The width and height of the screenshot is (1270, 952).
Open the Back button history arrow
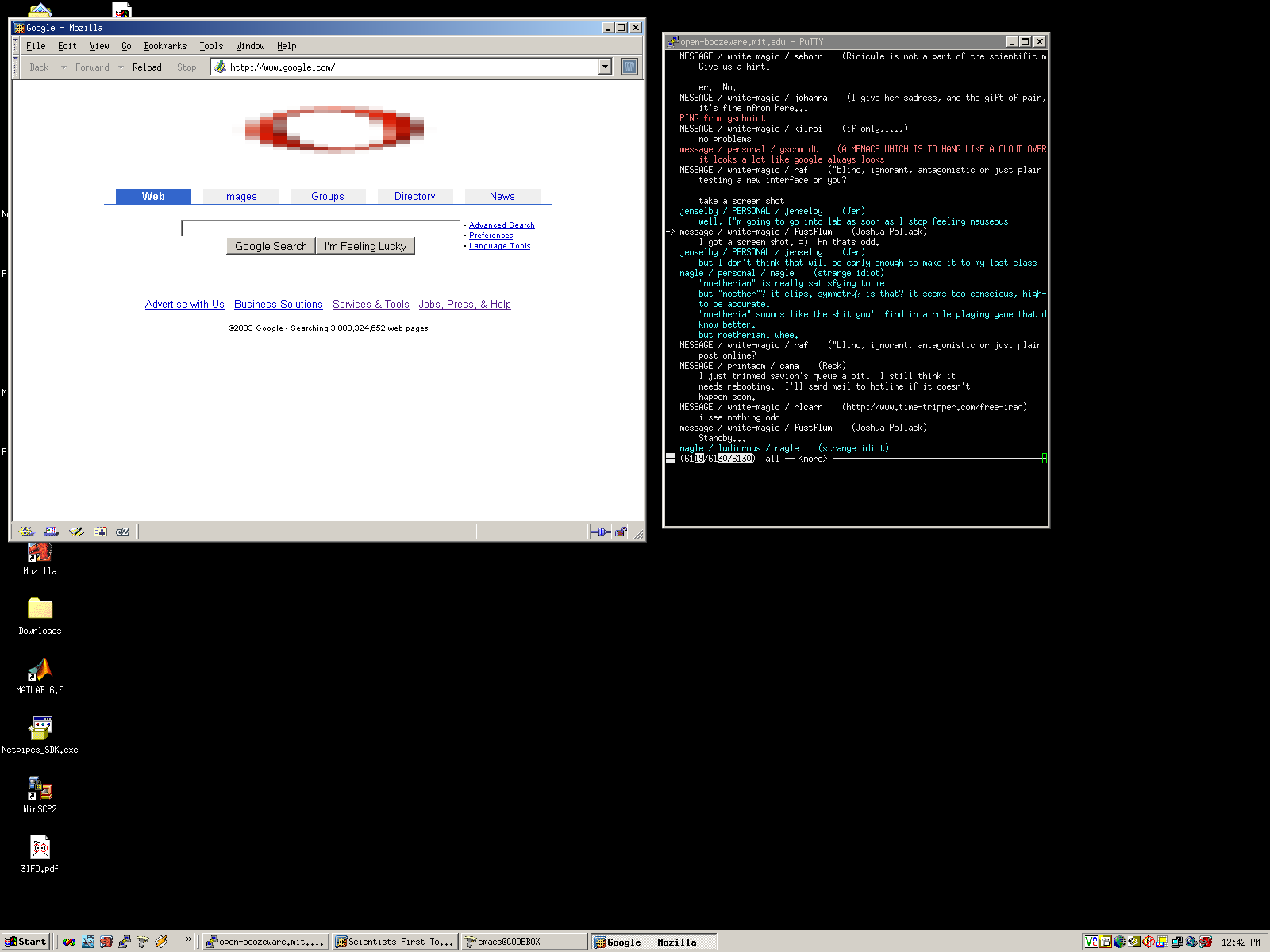[63, 67]
